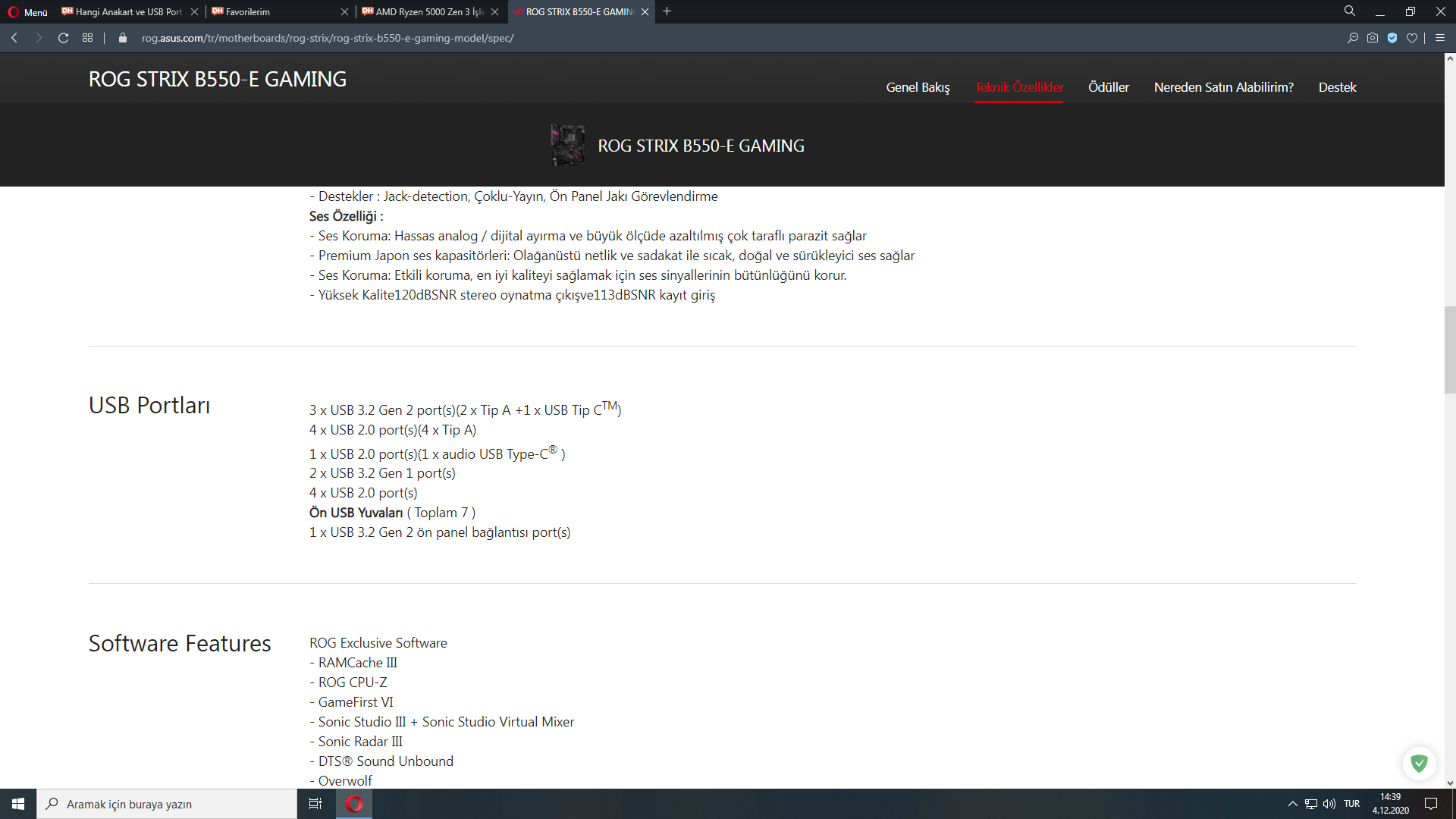Click the ad blocker shield icon
1456x819 pixels.
point(1392,38)
